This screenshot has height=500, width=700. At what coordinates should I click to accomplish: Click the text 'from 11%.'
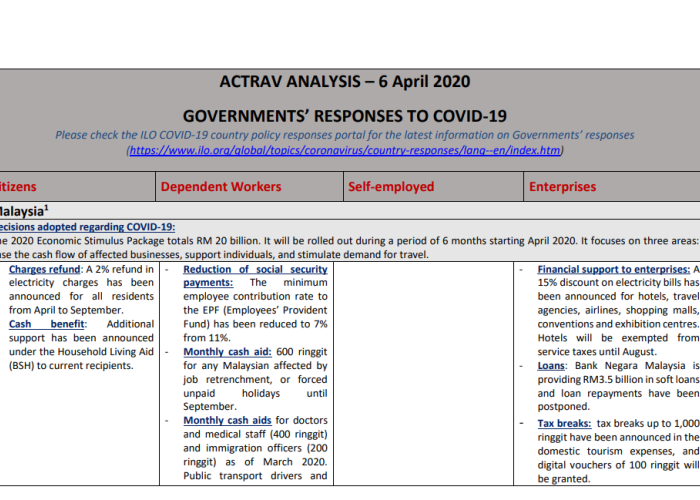[x=207, y=338]
